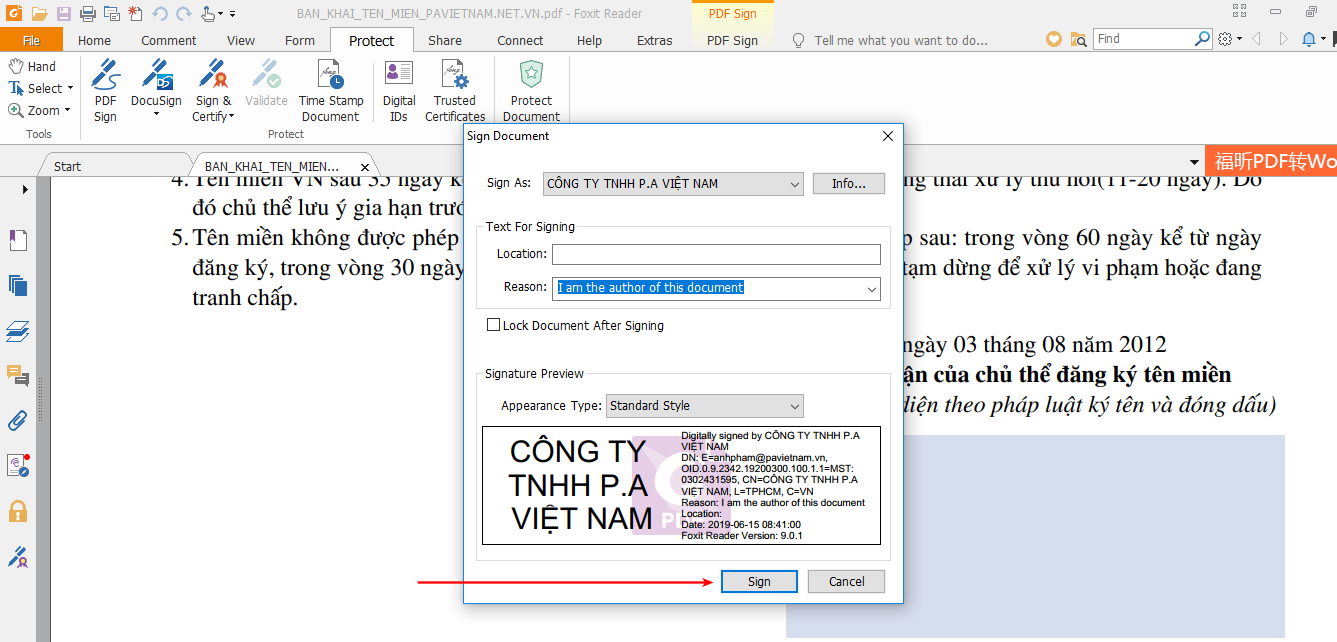Viewport: 1337px width, 642px height.
Task: Open the File menu
Action: [x=31, y=40]
